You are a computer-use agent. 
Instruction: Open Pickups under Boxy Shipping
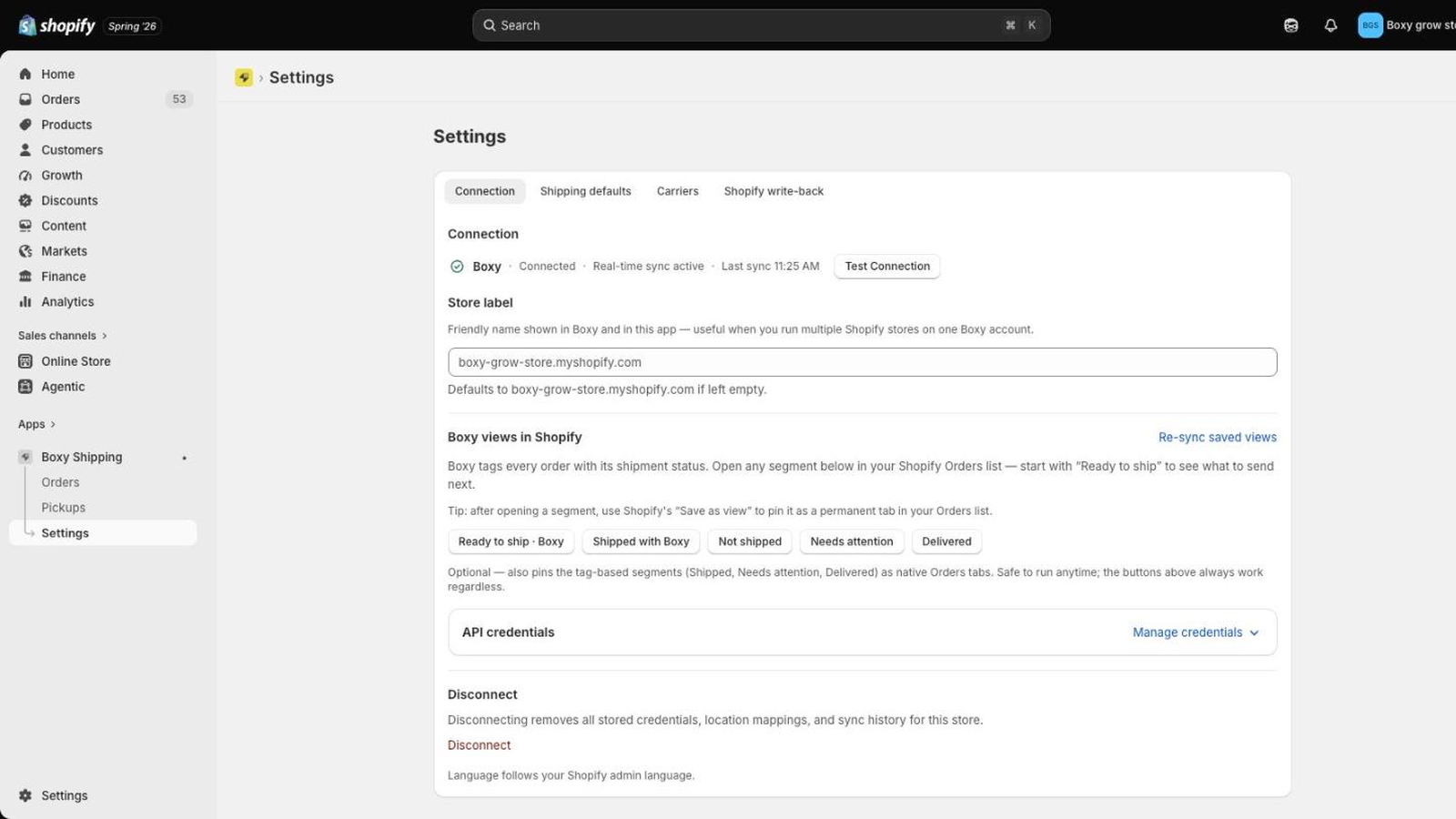pos(63,508)
